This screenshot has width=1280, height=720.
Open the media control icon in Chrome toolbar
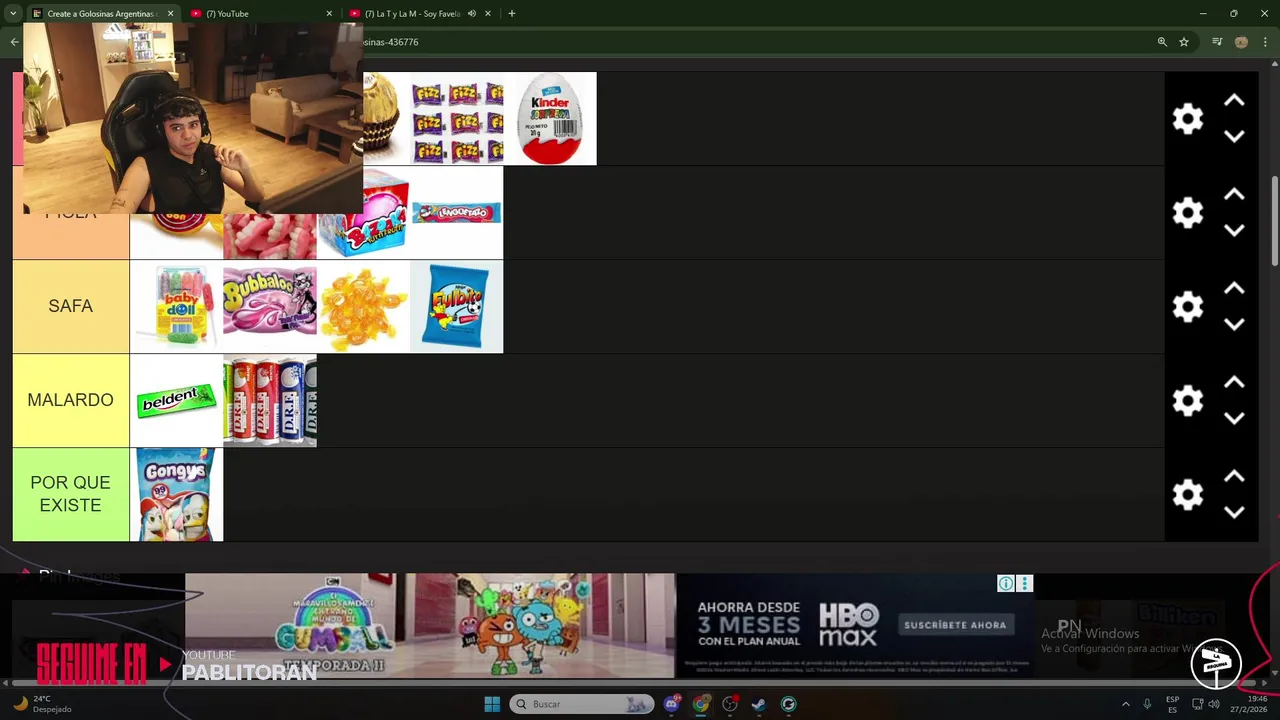tap(1217, 42)
